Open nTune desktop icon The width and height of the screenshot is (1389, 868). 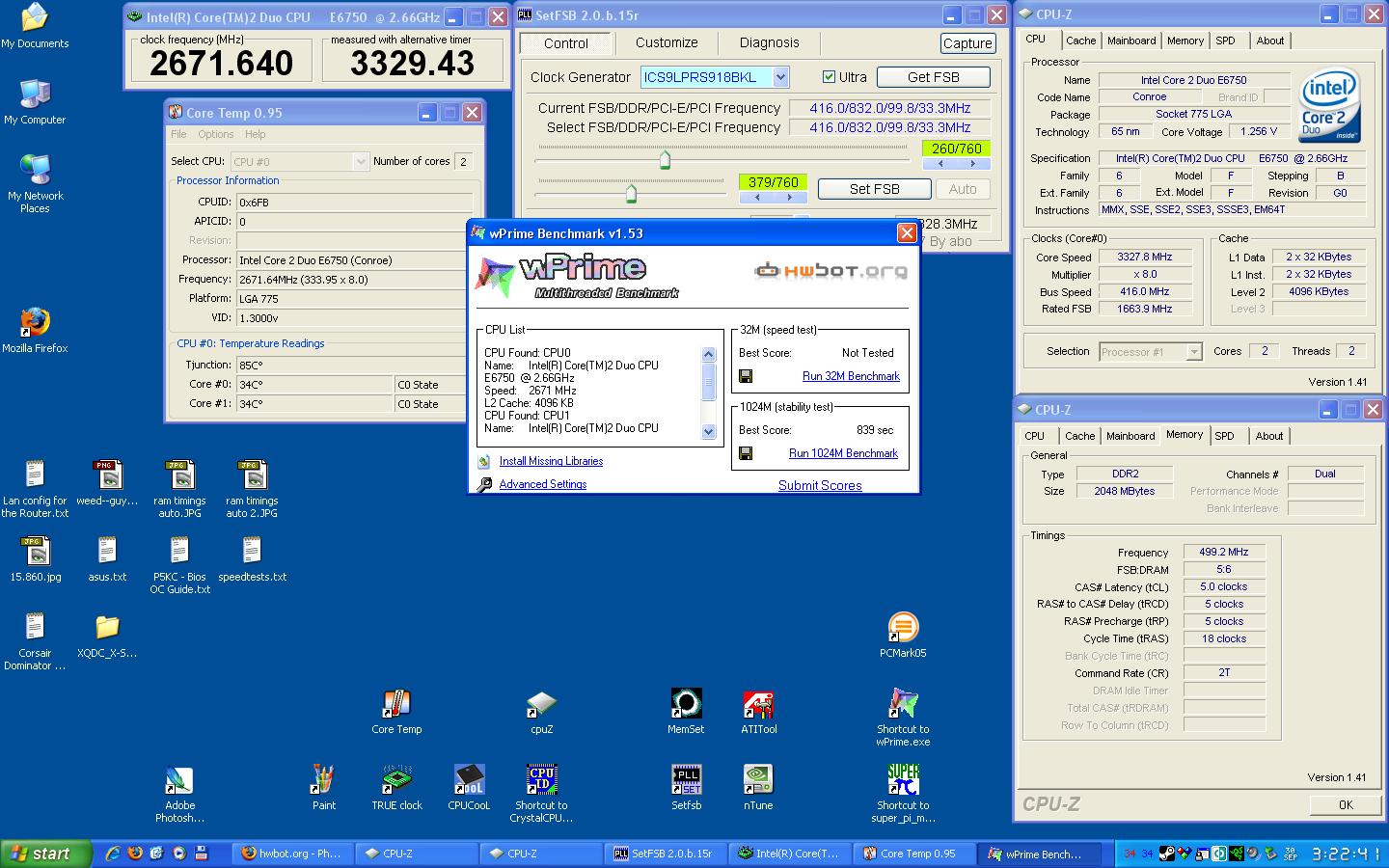pyautogui.click(x=758, y=787)
